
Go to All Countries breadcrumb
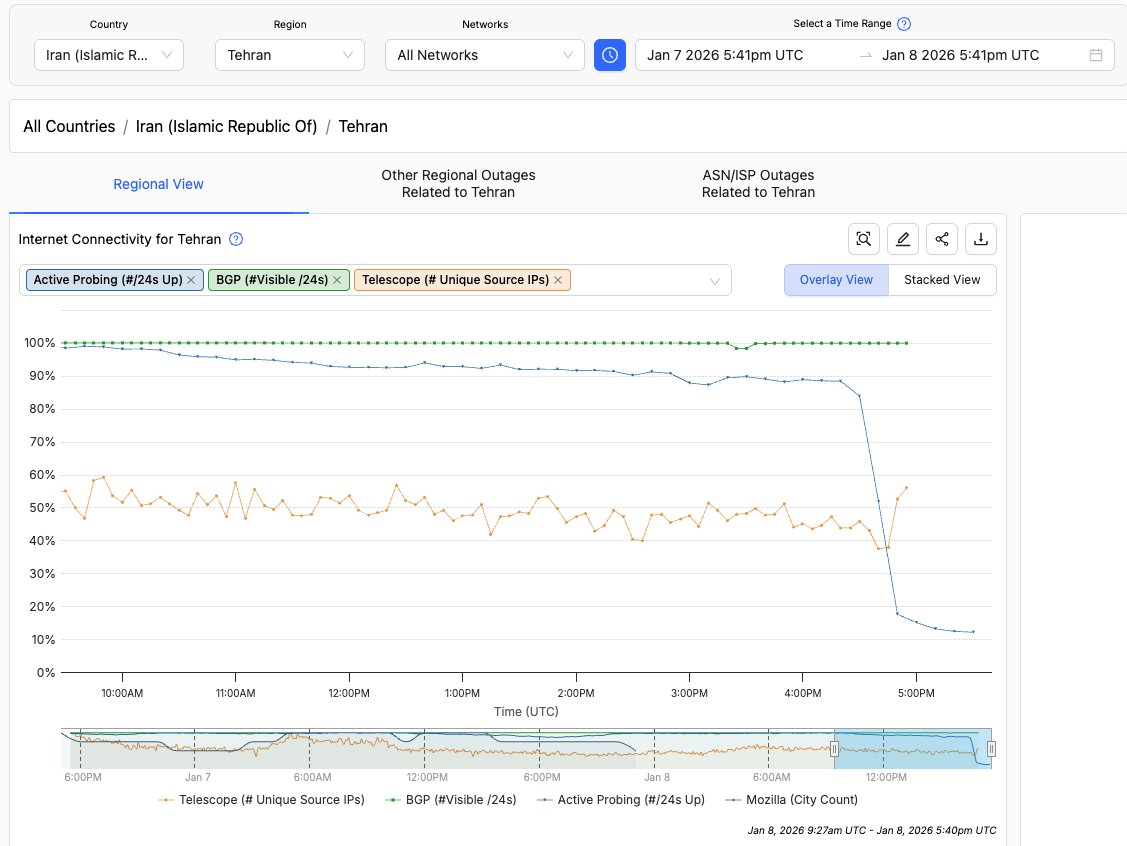click(69, 127)
